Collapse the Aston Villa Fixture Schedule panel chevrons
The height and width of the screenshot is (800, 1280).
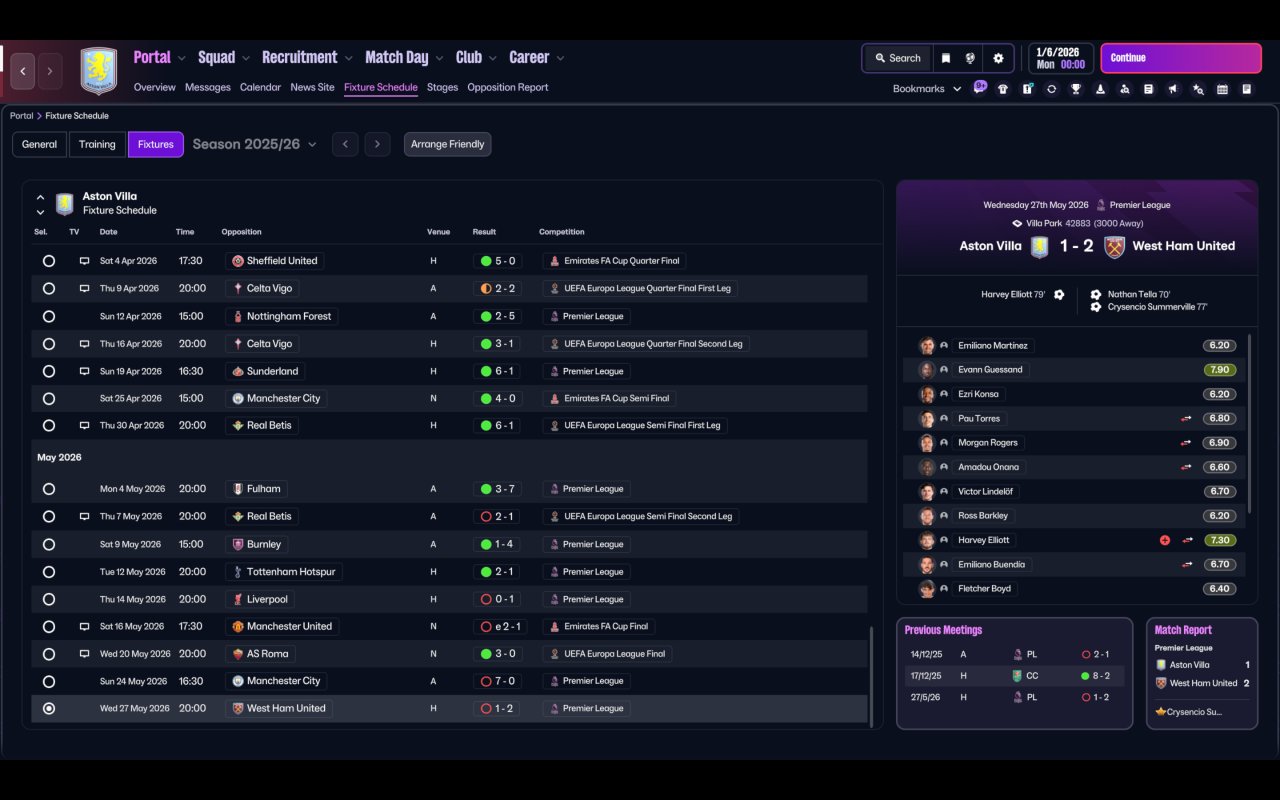coord(40,204)
